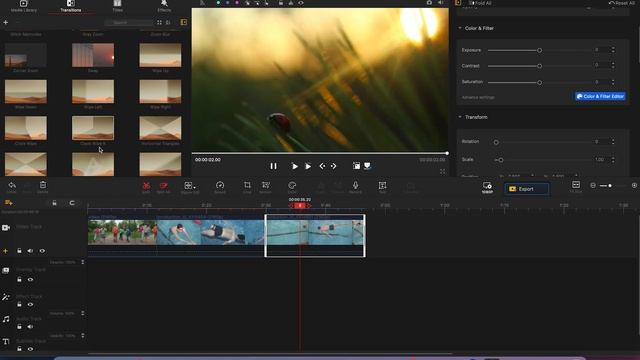Click the Contrast slider handle
The height and width of the screenshot is (360, 640).
tap(540, 66)
